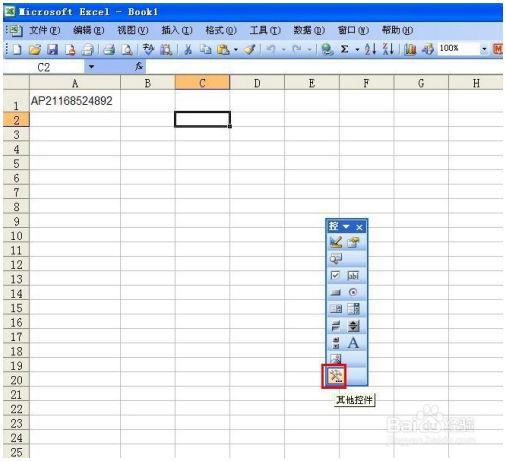Open the Name Box dropdown arrow
The height and width of the screenshot is (461, 506).
[x=91, y=67]
